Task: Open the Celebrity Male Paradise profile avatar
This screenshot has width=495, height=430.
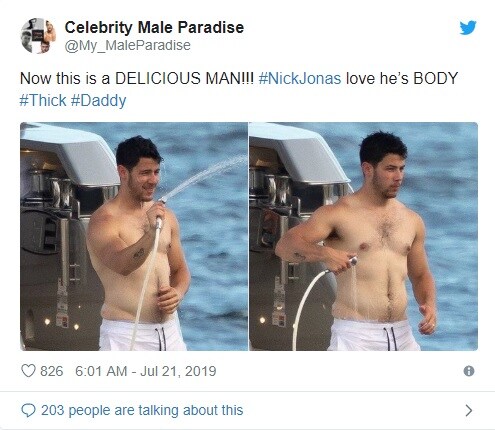Action: (x=38, y=36)
